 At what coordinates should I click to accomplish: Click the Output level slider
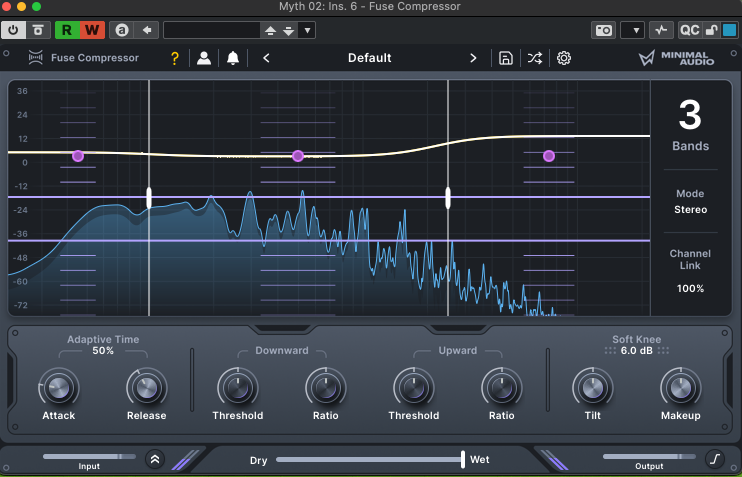click(x=649, y=457)
